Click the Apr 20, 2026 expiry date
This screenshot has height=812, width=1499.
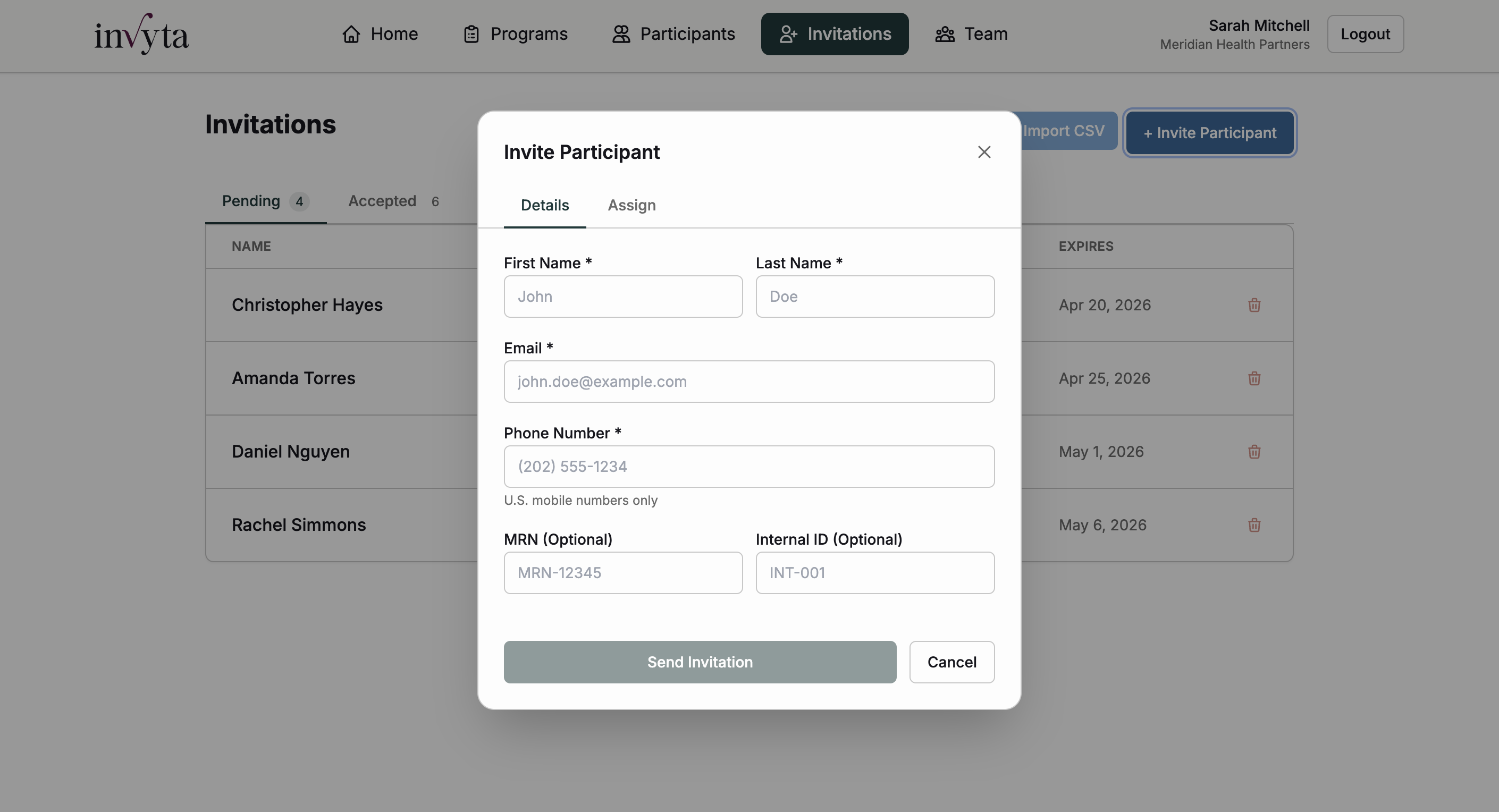[x=1105, y=305]
